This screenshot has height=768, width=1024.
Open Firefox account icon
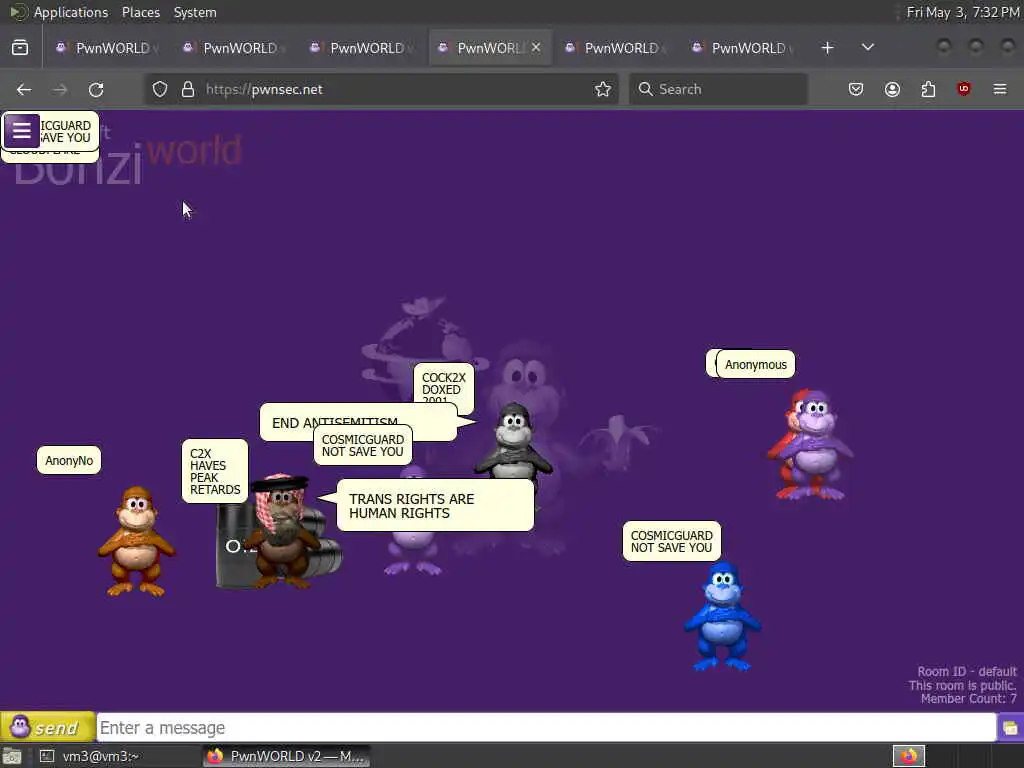(x=892, y=89)
